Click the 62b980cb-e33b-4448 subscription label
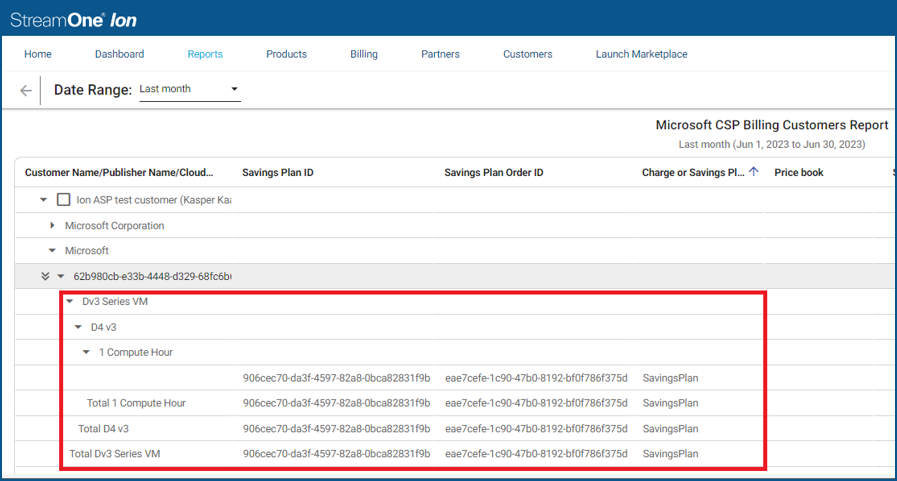The image size is (897, 481). (152, 276)
